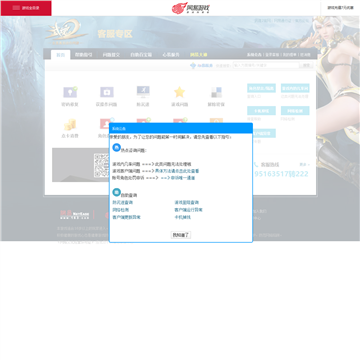Click the first blue button in right panel
This screenshot has width=360, height=360.
(x=261, y=88)
